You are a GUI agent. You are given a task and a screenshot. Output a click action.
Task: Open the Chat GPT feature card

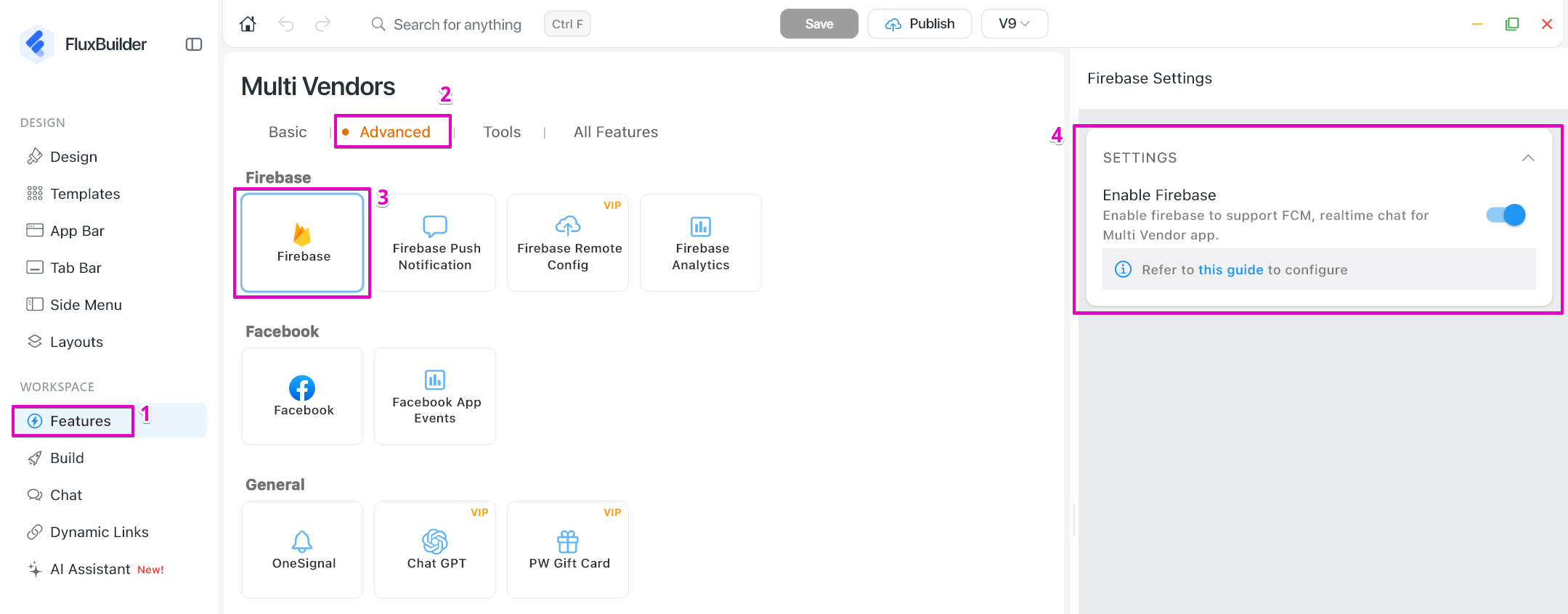point(435,549)
